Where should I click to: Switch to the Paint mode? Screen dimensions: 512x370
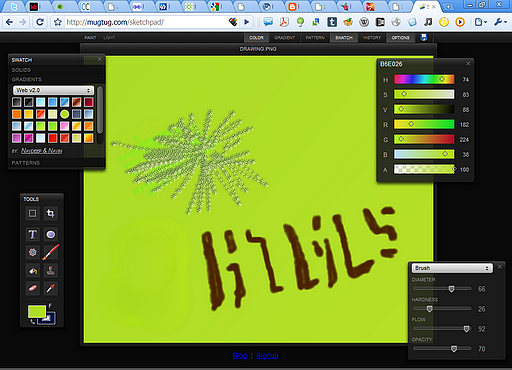(90, 38)
